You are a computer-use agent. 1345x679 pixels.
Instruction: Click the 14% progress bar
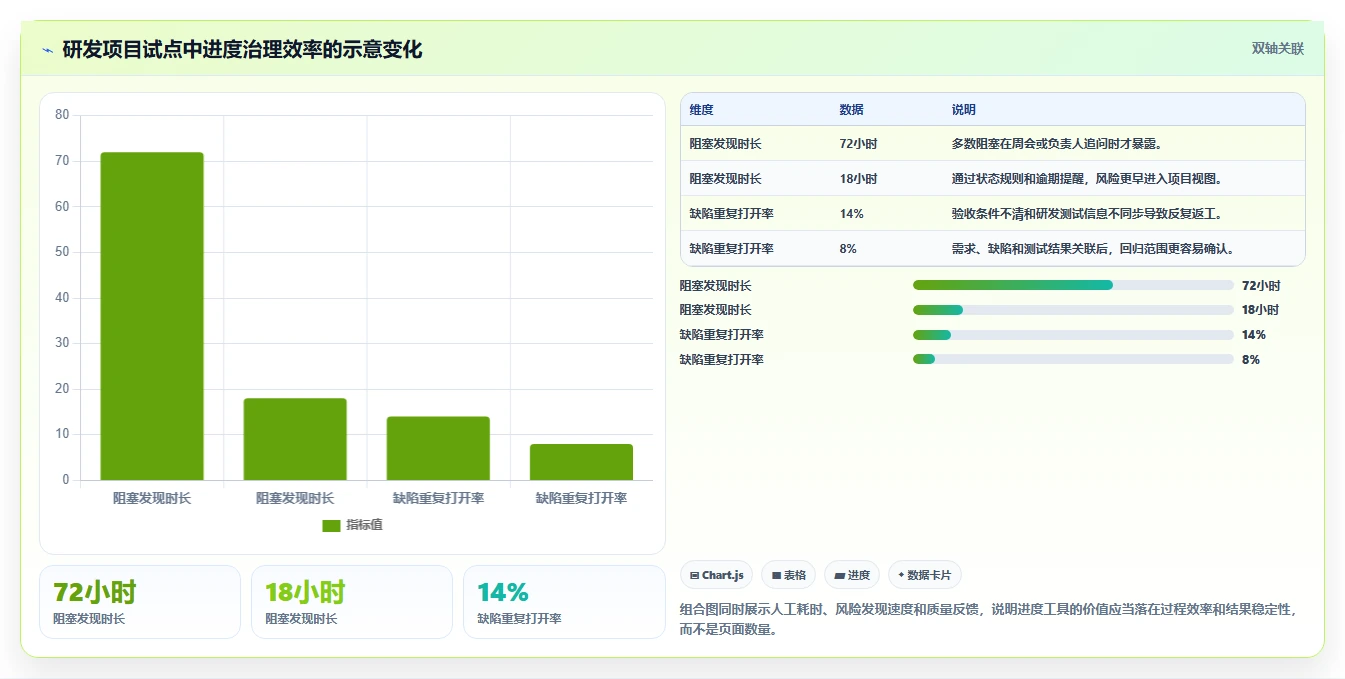pos(1073,335)
